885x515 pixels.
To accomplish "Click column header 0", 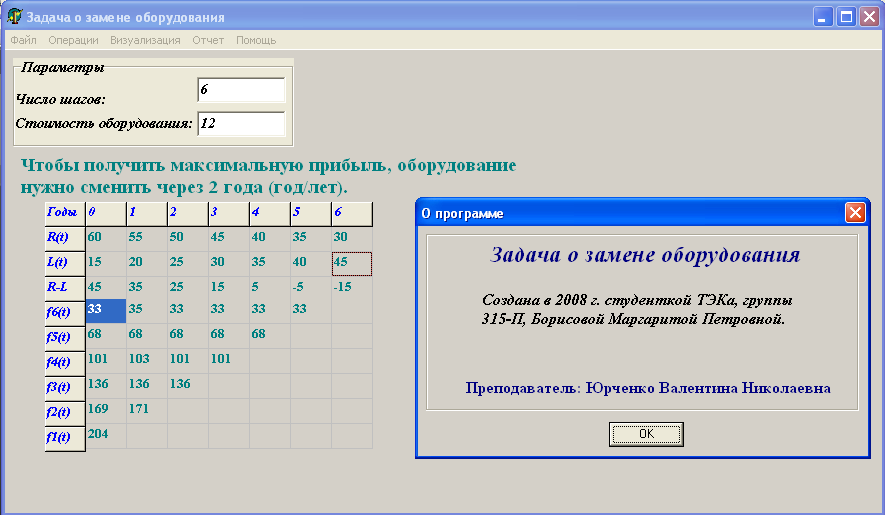I will [106, 213].
